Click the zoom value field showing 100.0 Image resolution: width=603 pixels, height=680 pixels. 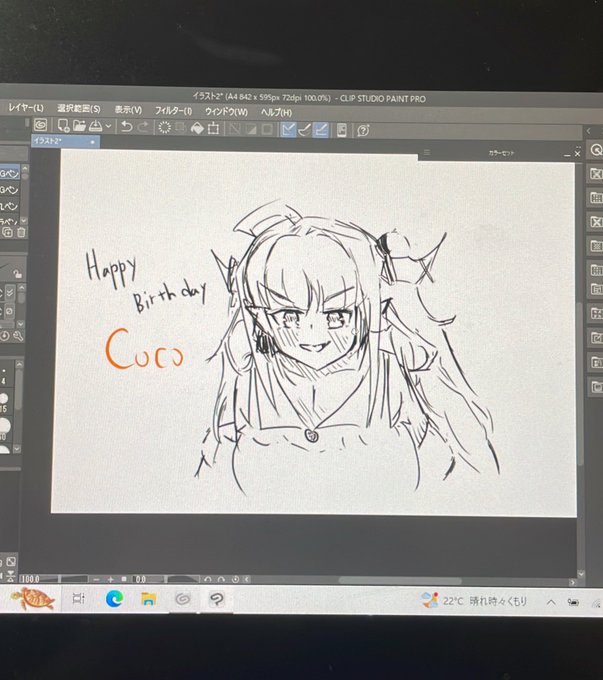[x=38, y=579]
